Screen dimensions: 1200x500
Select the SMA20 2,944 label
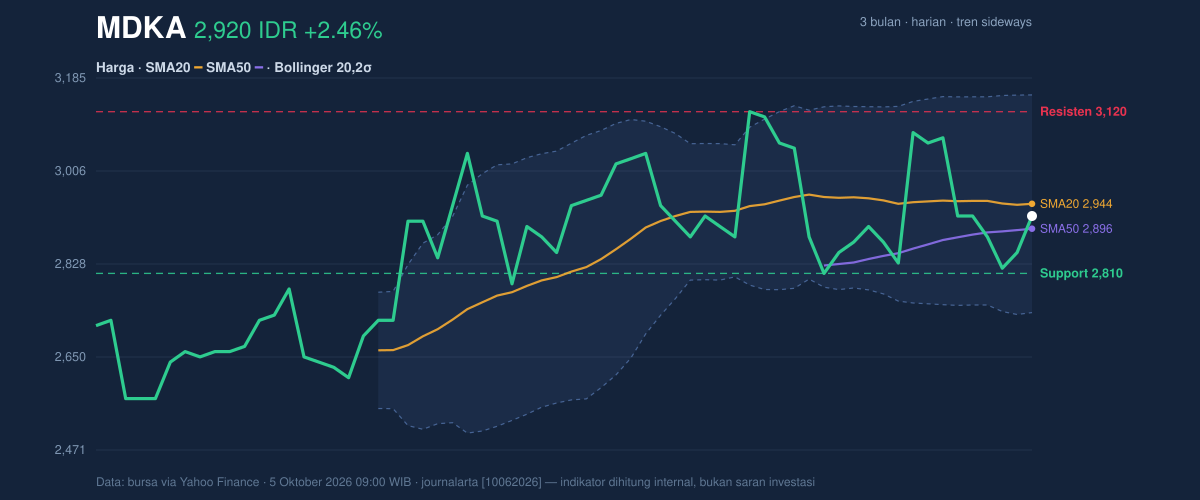(x=1076, y=204)
